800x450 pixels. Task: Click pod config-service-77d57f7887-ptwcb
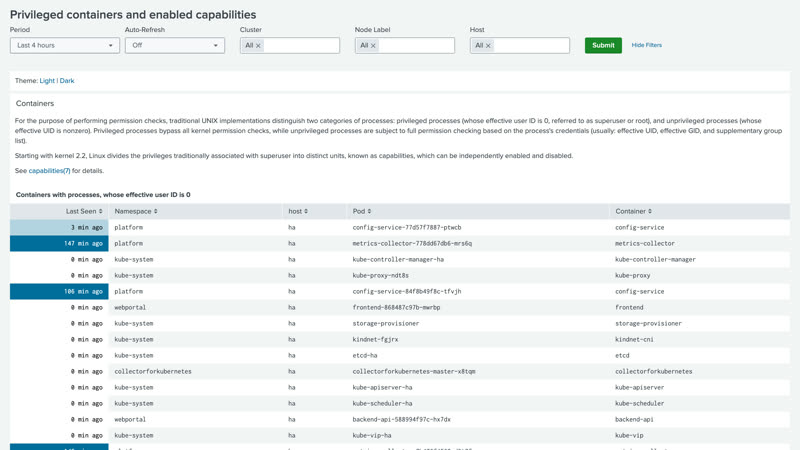pyautogui.click(x=407, y=228)
